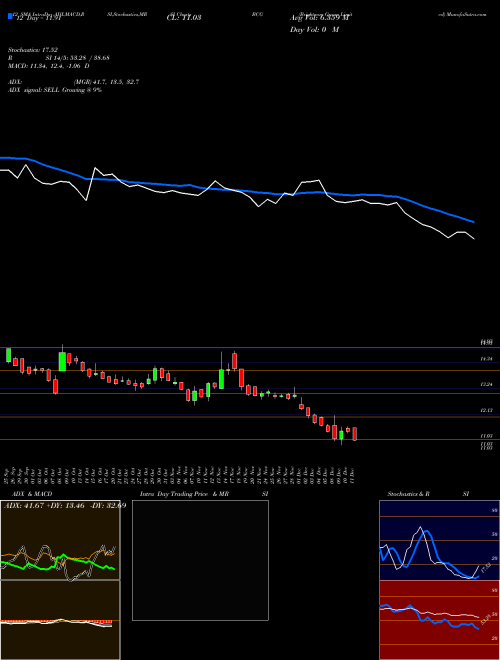Click the 'Day Vol: 0 M' label
This screenshot has height=660, width=500.
(314, 30)
